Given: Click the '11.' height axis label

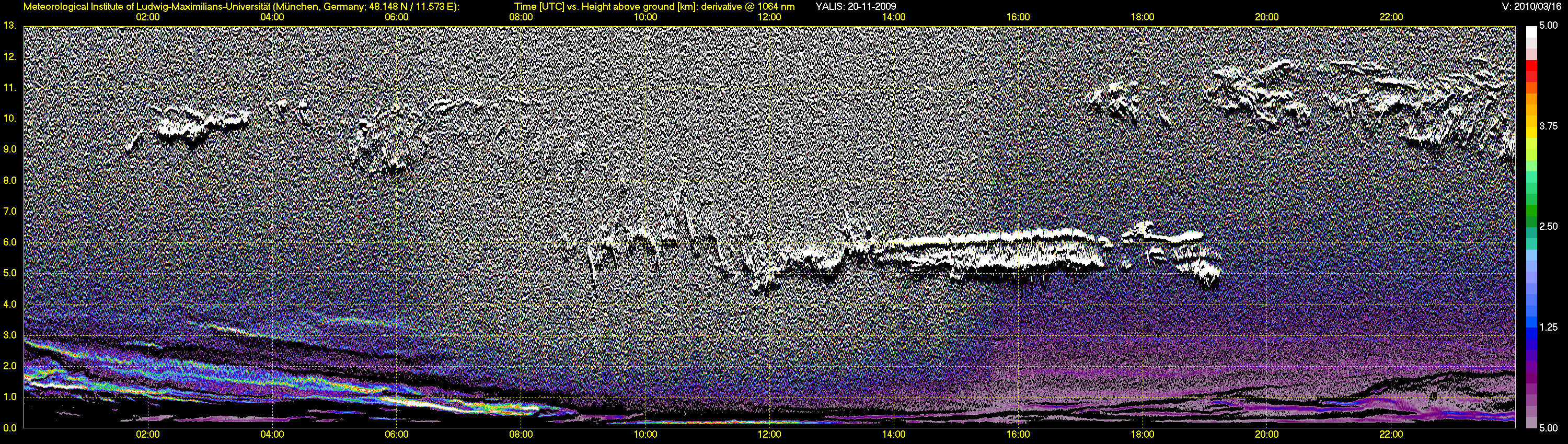Looking at the screenshot, I should click(x=10, y=88).
